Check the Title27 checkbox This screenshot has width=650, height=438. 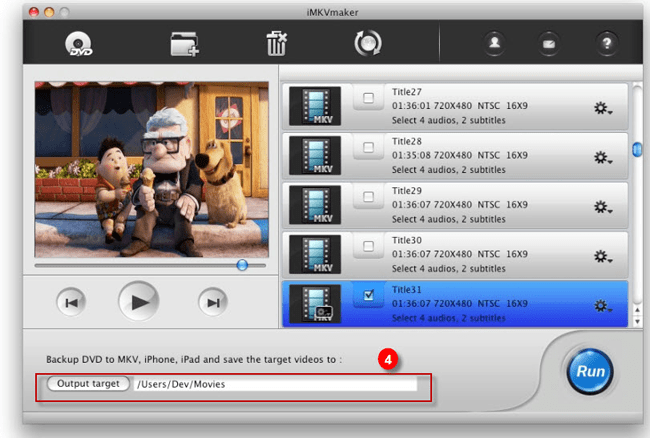[x=368, y=98]
